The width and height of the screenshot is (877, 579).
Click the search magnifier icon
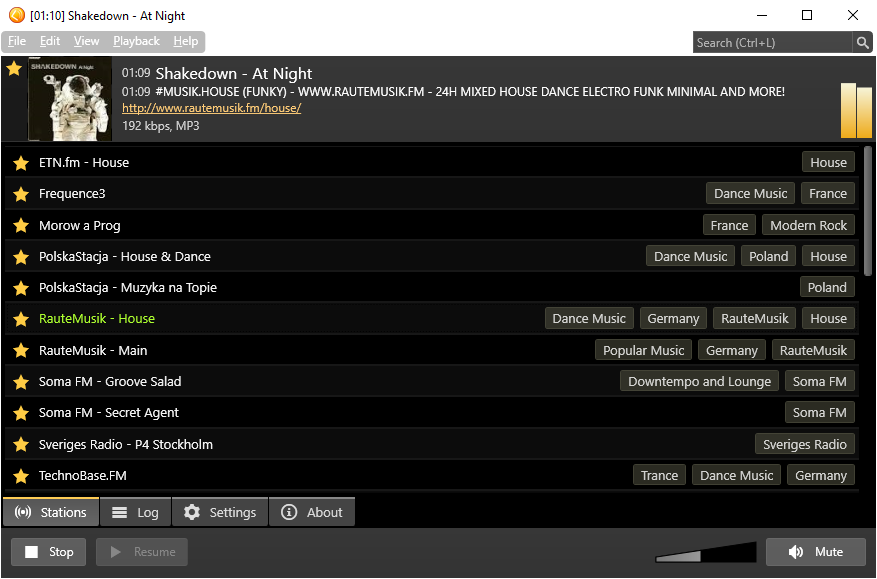coord(862,42)
